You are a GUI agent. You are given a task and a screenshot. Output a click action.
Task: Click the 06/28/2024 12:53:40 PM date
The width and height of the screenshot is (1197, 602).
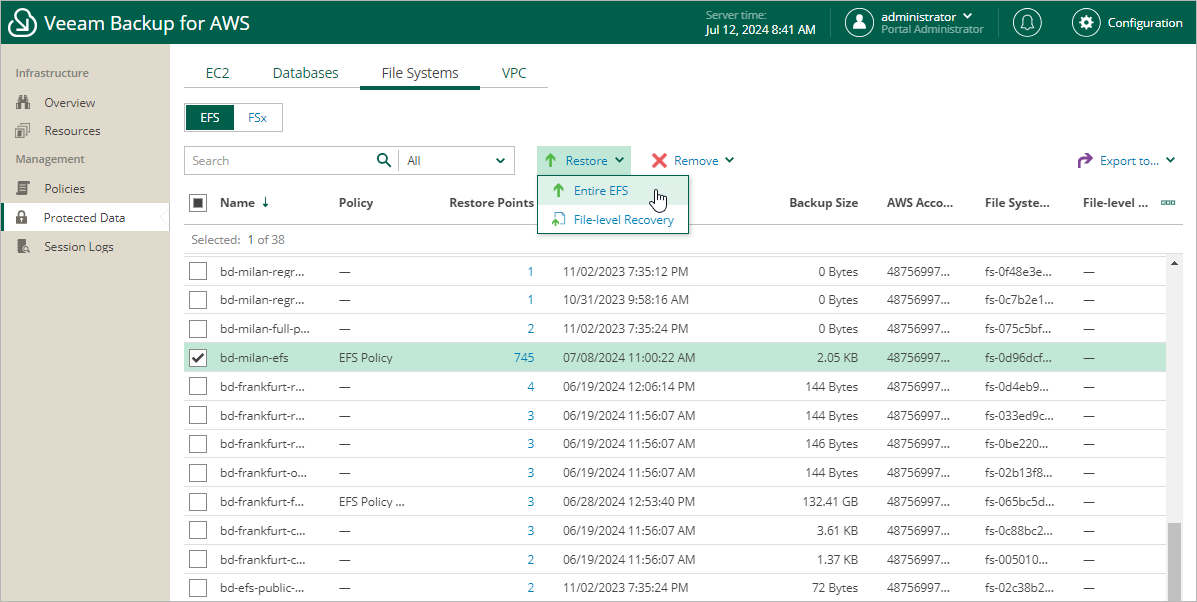(x=629, y=502)
